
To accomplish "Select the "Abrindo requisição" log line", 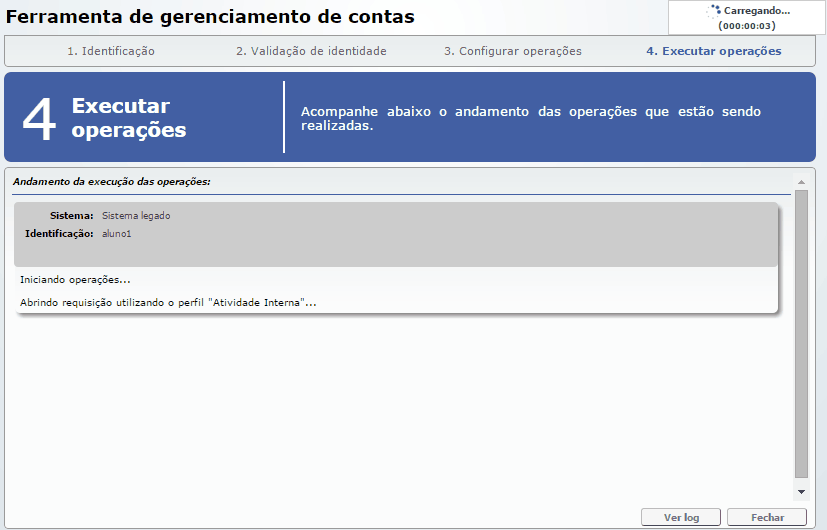I will 168,302.
